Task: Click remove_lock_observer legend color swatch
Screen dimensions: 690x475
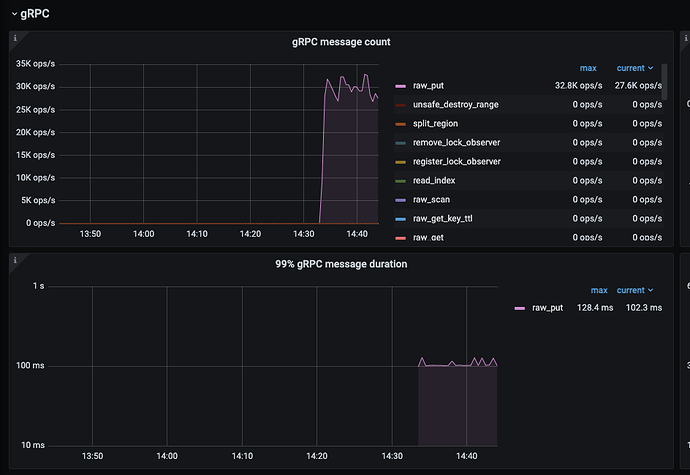Action: click(x=400, y=142)
